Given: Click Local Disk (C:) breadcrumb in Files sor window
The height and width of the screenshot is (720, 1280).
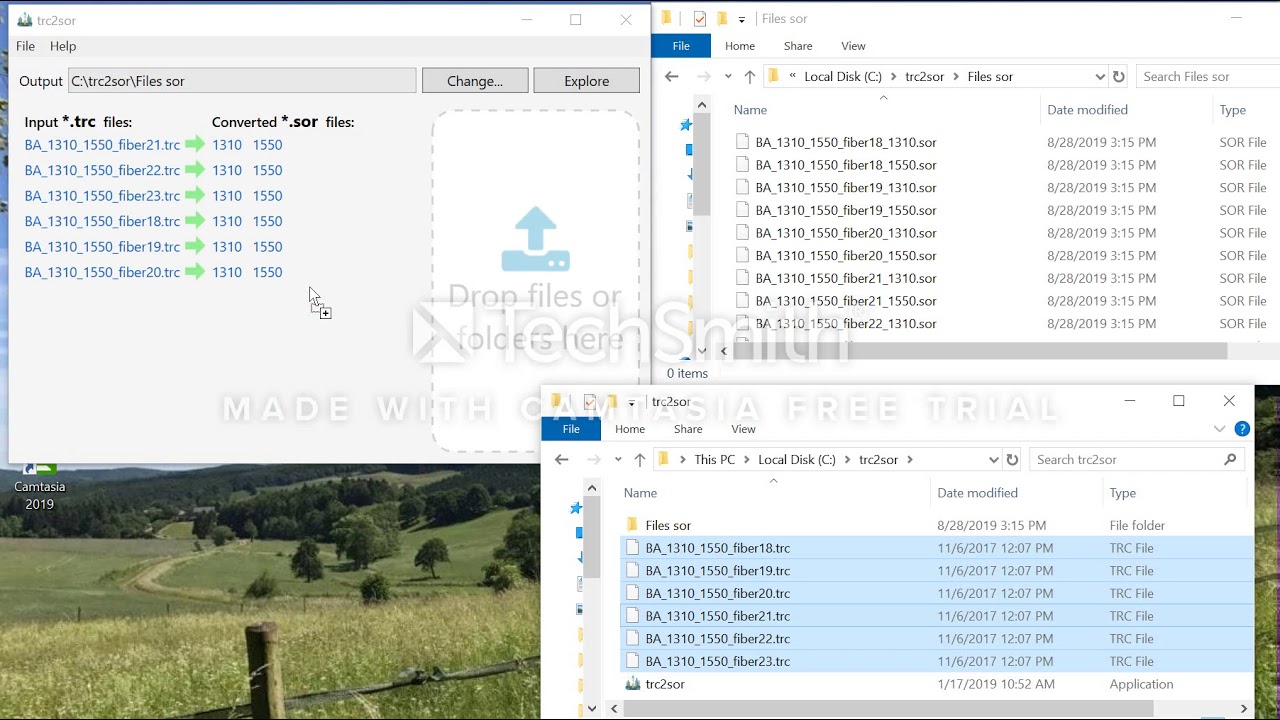Looking at the screenshot, I should pyautogui.click(x=843, y=77).
